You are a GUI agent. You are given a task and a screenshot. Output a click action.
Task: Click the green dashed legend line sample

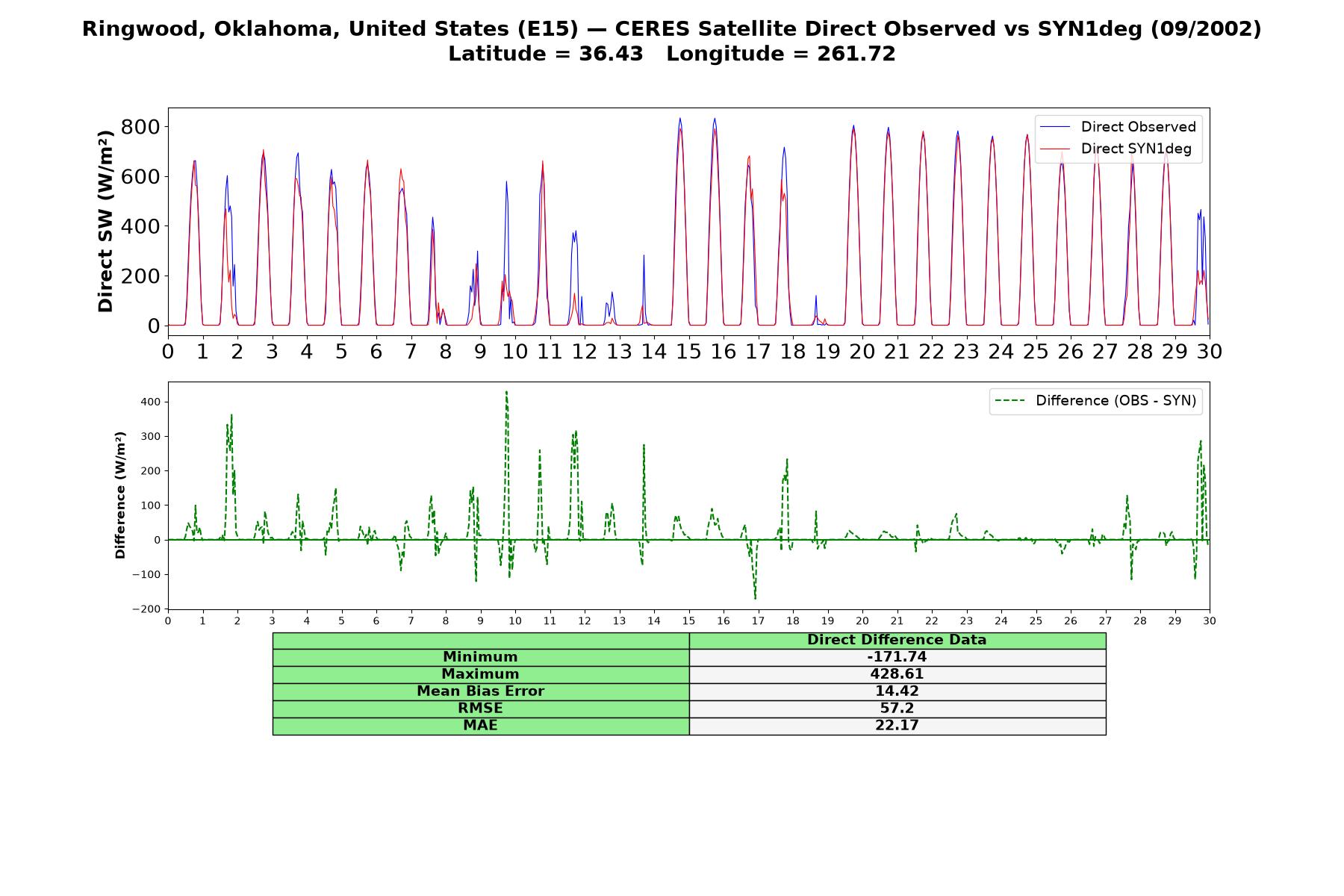(1010, 401)
